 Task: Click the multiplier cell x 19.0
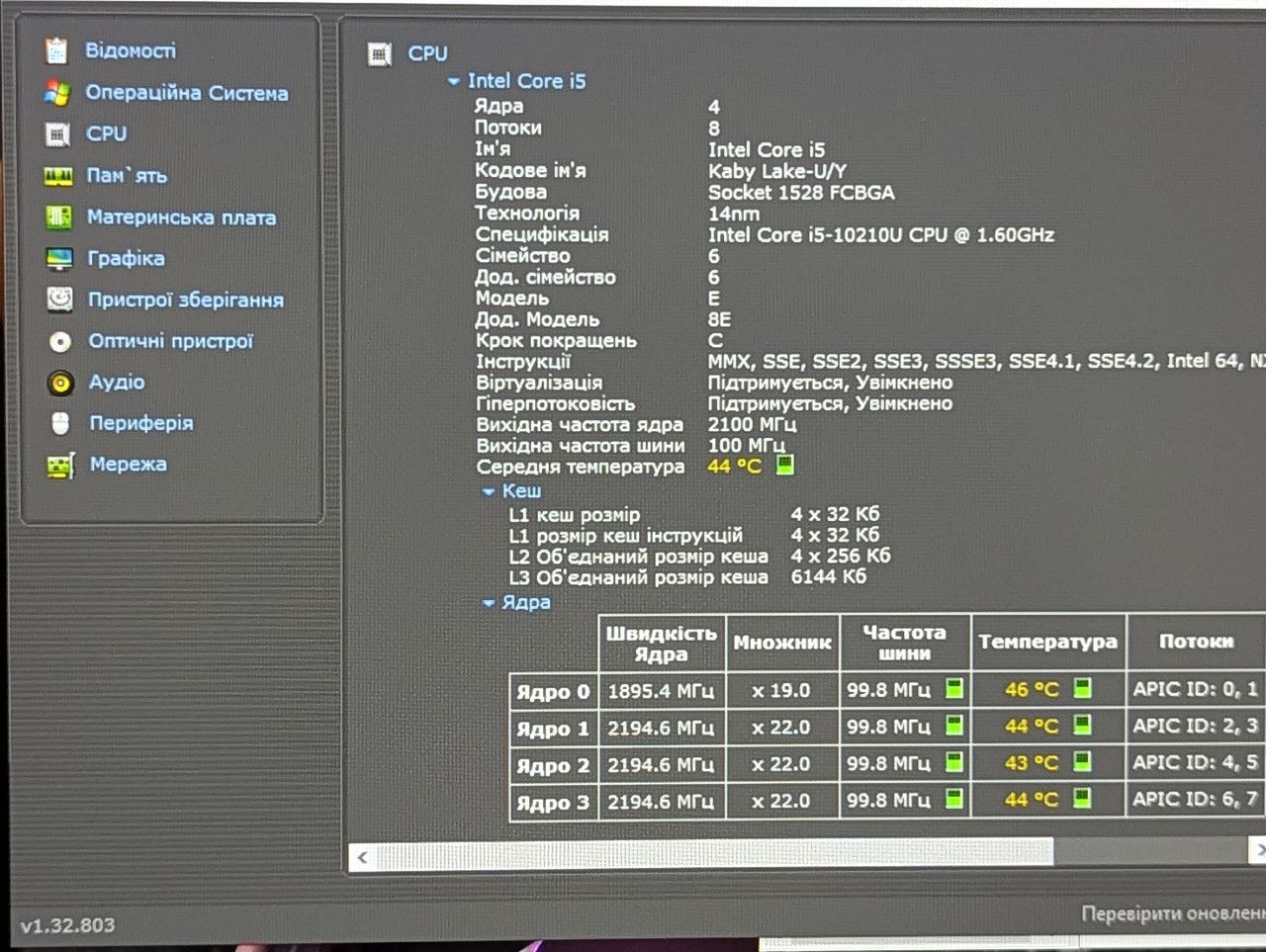(x=782, y=691)
